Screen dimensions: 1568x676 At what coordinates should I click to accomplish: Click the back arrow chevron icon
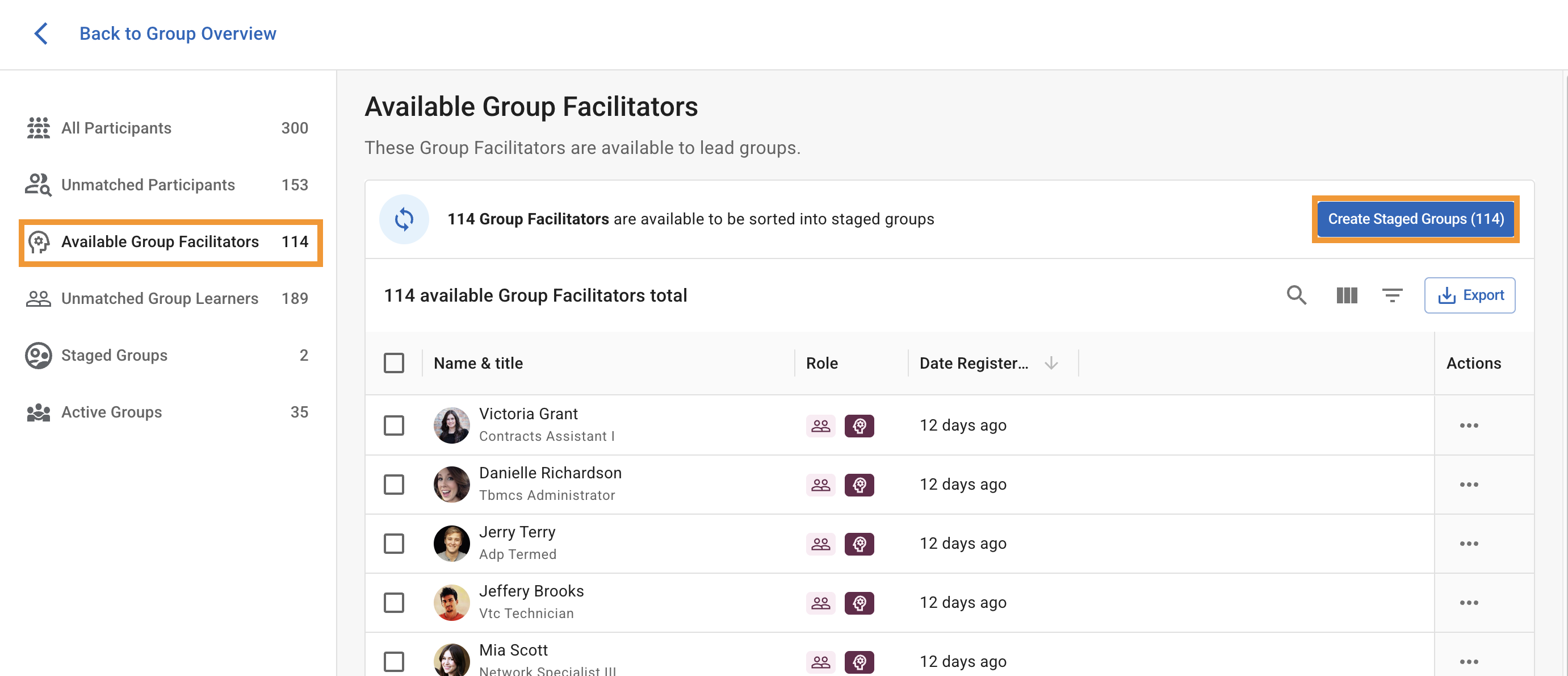(41, 34)
